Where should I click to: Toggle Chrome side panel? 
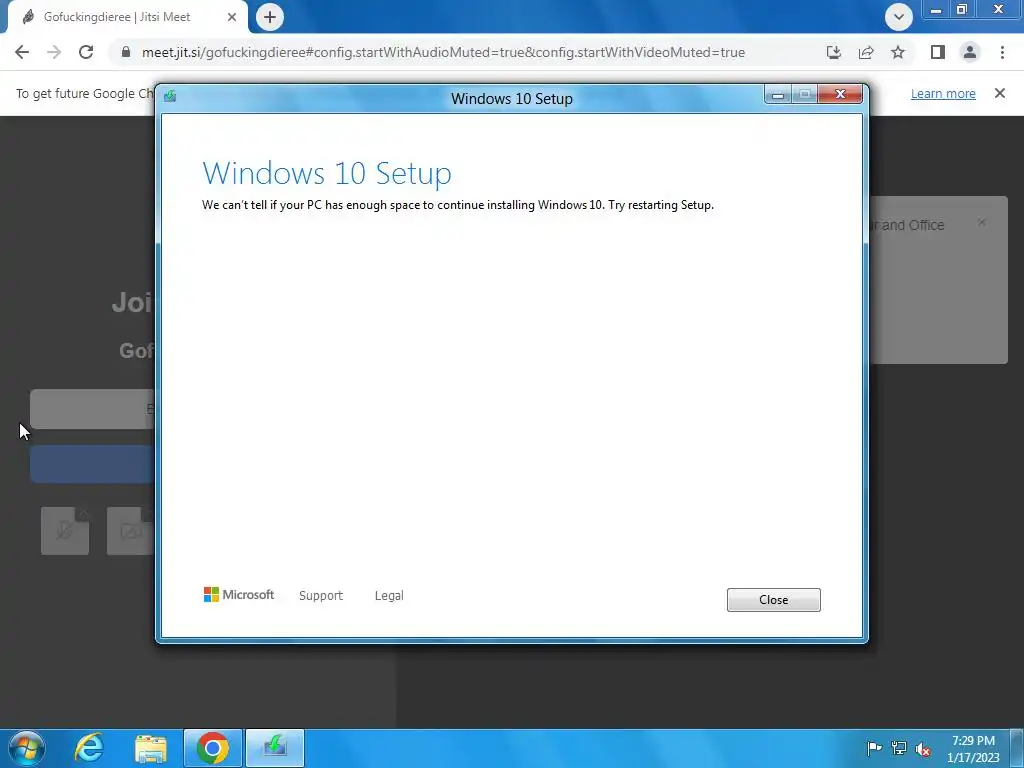pyautogui.click(x=938, y=52)
